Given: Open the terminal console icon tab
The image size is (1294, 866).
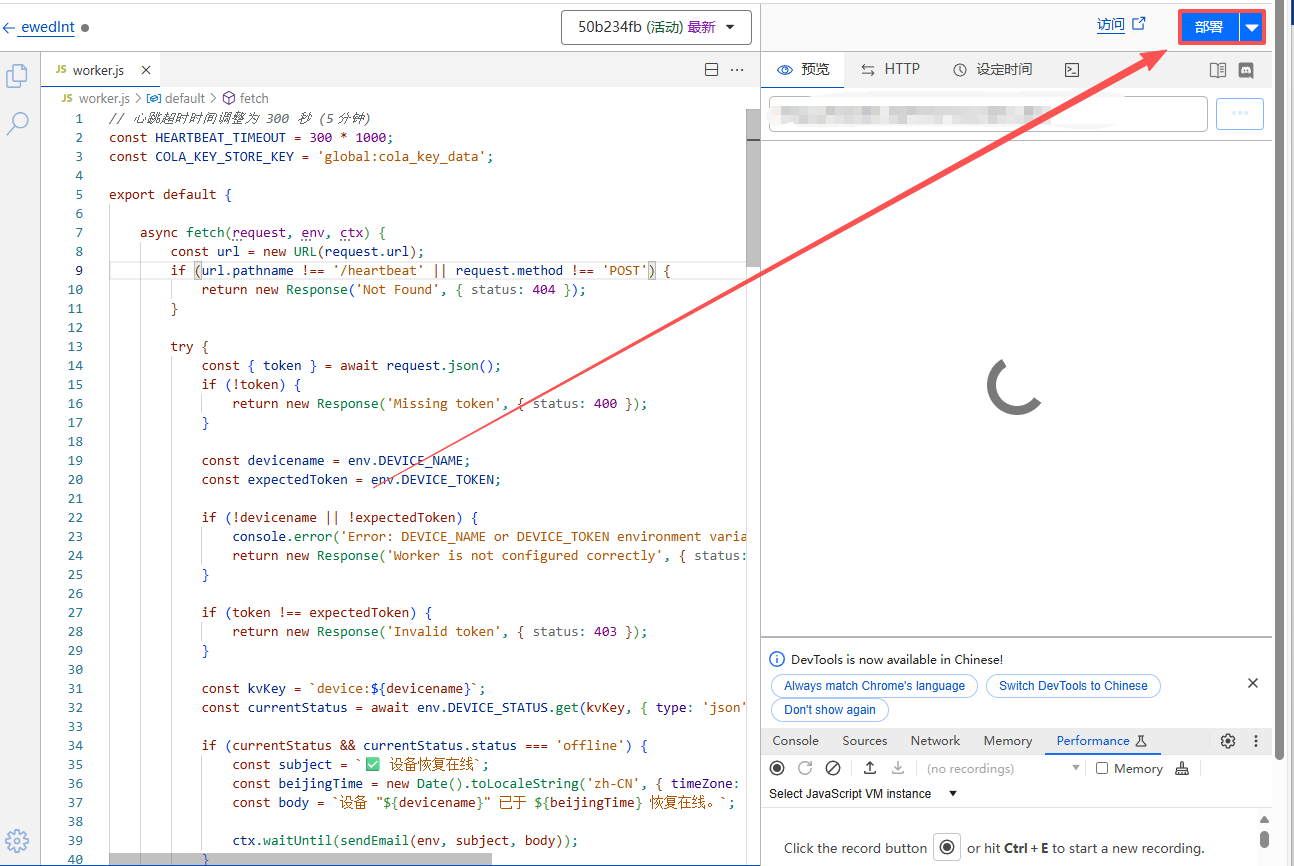Looking at the screenshot, I should point(1072,70).
